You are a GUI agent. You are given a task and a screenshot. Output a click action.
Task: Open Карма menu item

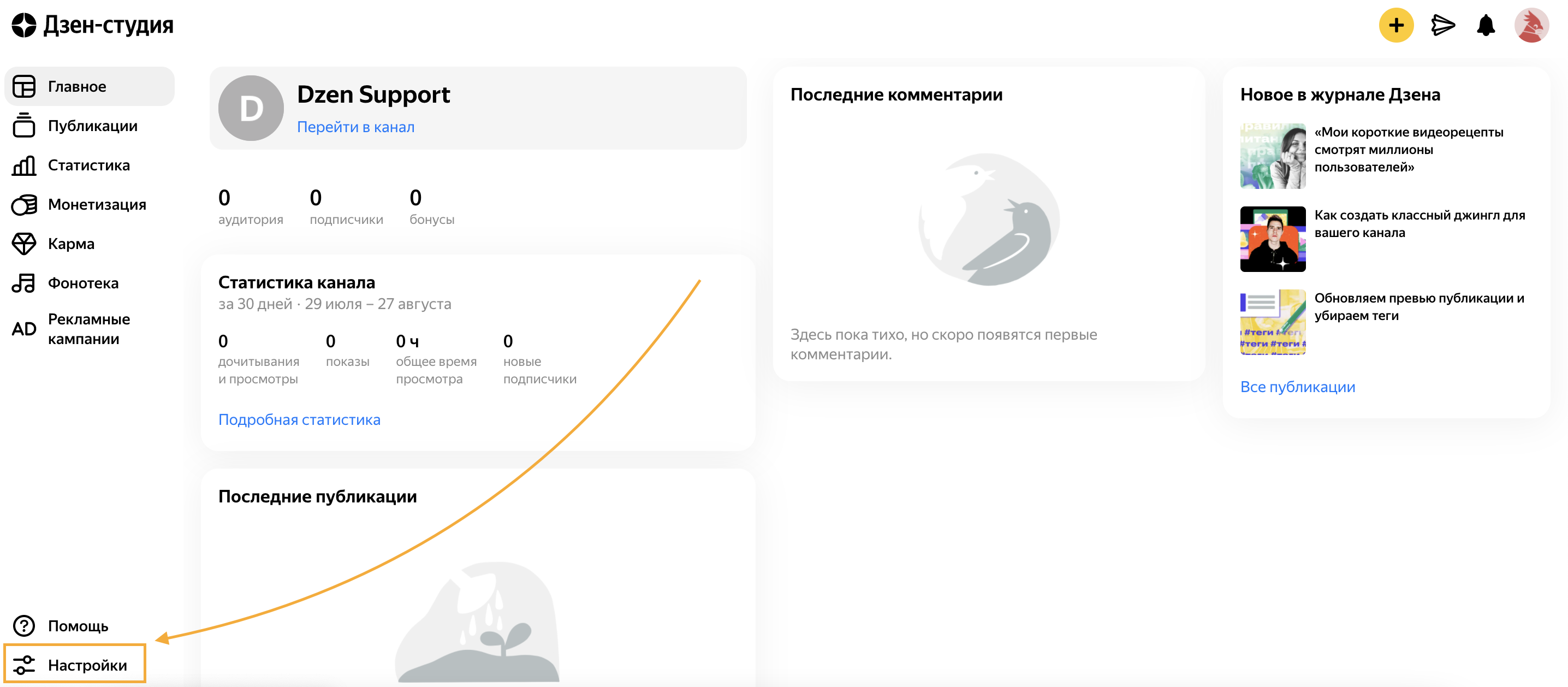[x=90, y=244]
